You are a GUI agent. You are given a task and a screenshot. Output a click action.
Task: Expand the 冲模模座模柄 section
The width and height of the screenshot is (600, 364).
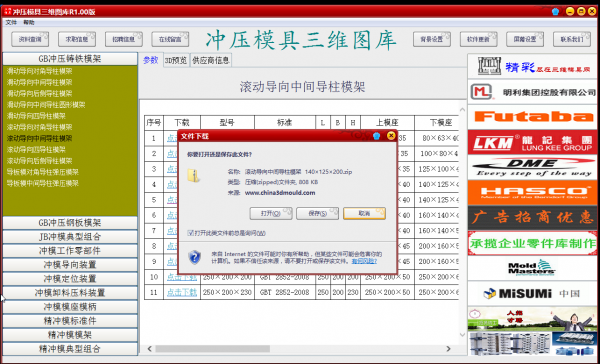tap(70, 307)
